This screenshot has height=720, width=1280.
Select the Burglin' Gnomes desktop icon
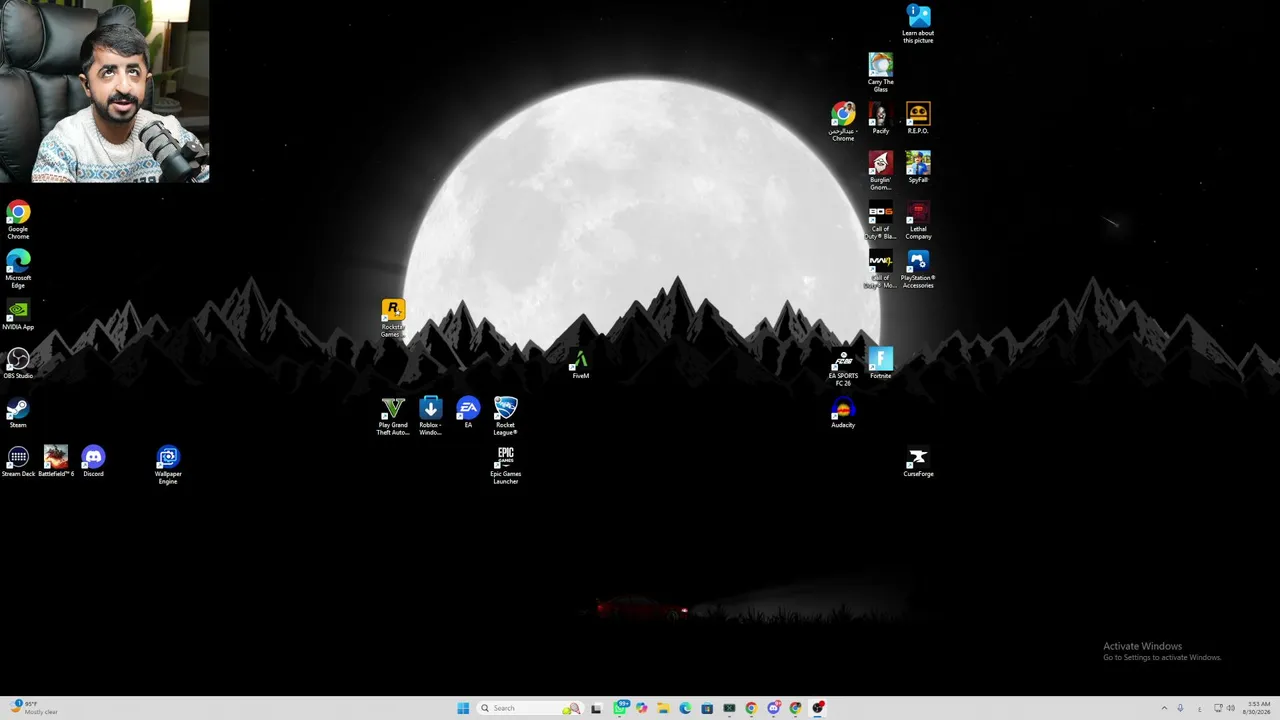click(x=881, y=171)
